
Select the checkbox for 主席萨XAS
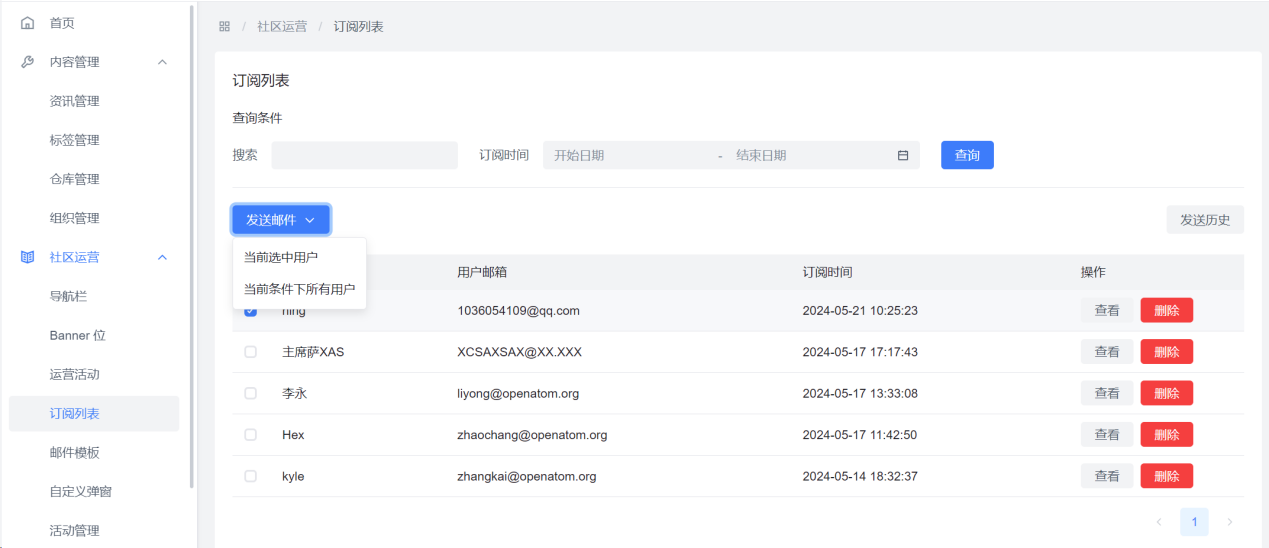250,352
